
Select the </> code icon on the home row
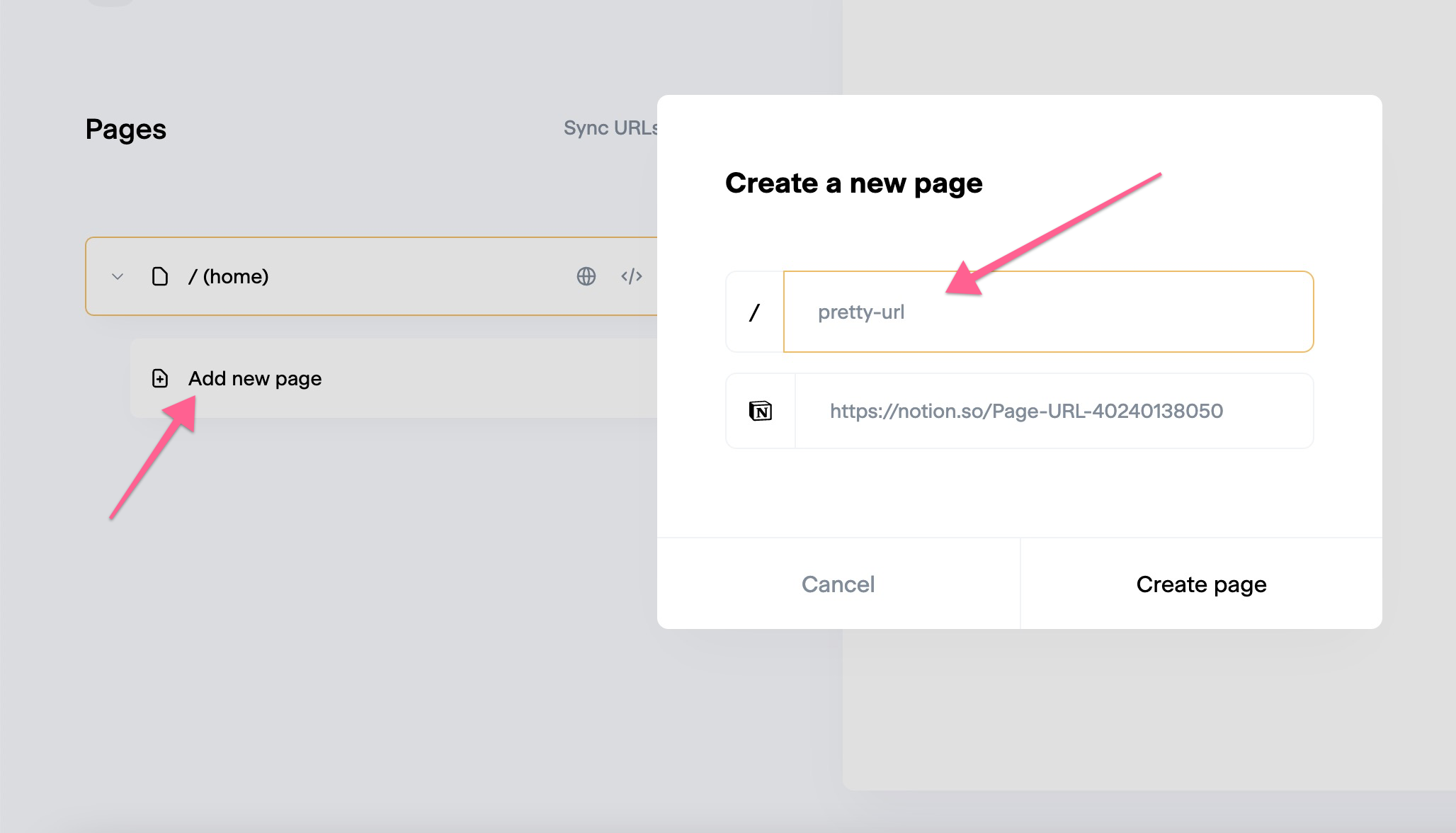[x=631, y=276]
